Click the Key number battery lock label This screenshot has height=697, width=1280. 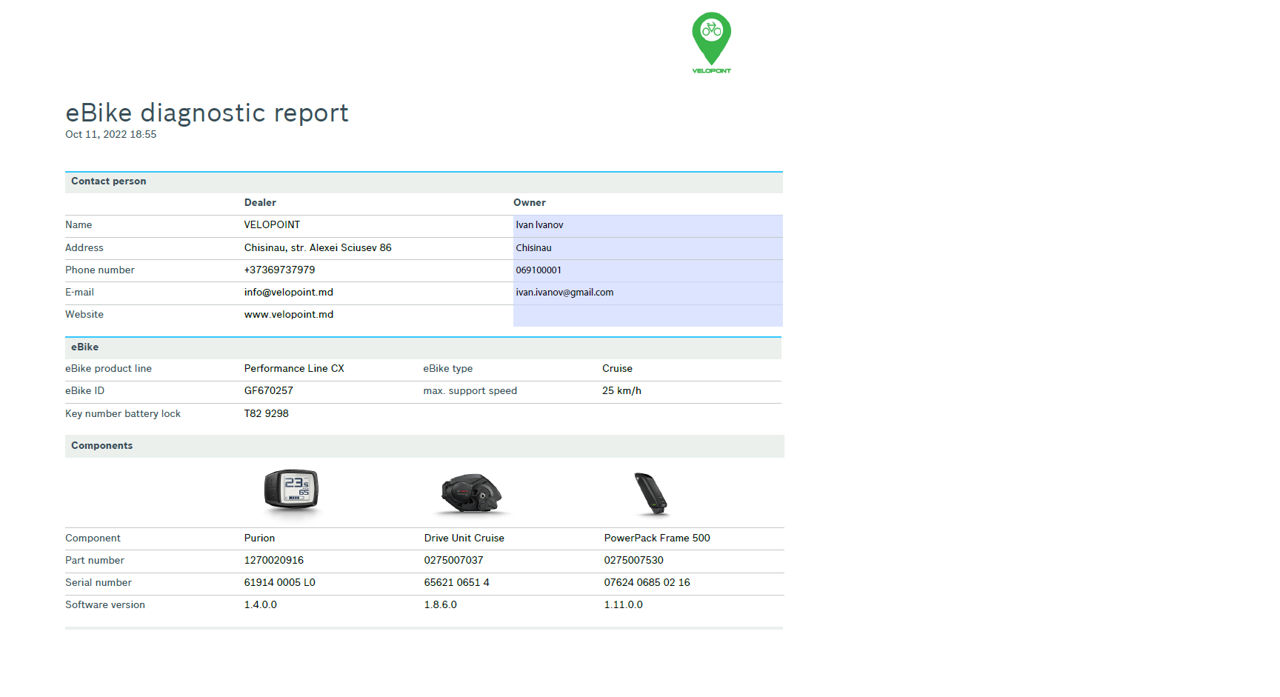[123, 414]
